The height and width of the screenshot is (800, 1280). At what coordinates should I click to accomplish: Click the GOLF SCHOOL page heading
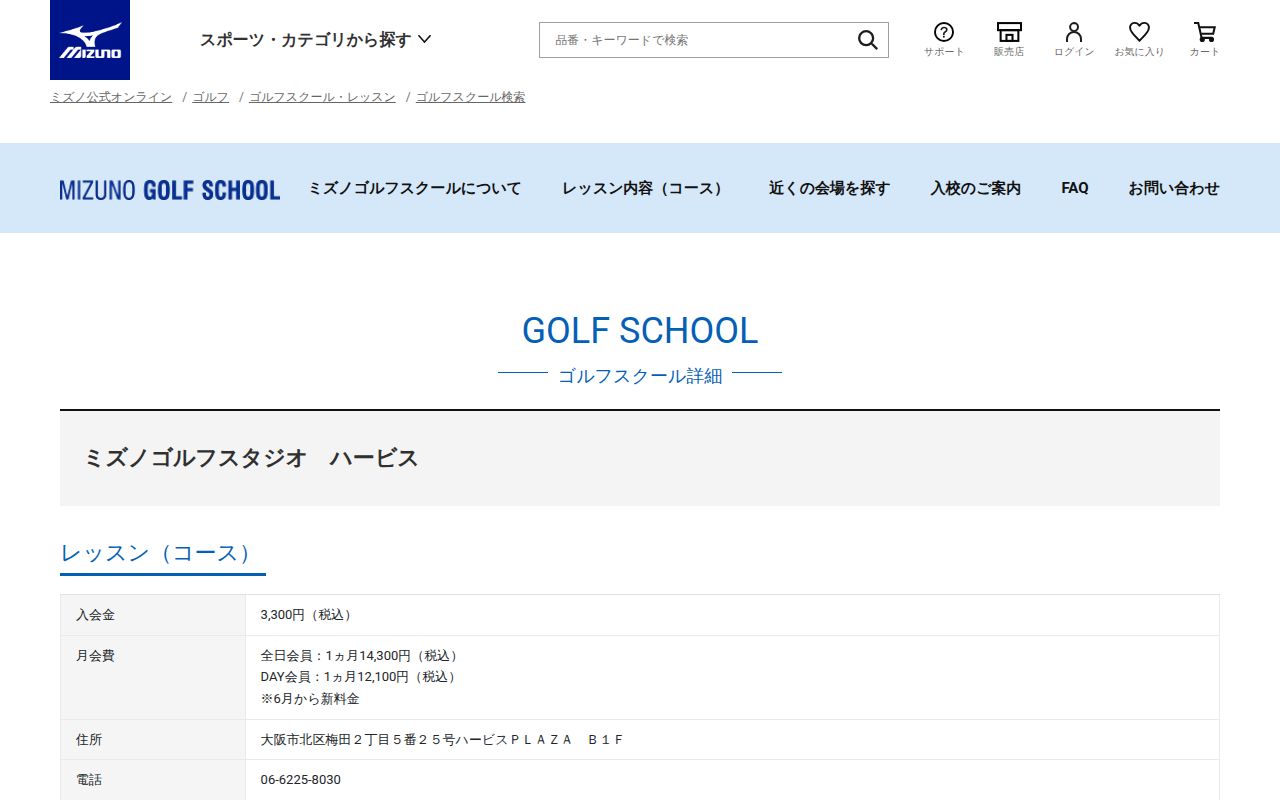click(x=640, y=330)
